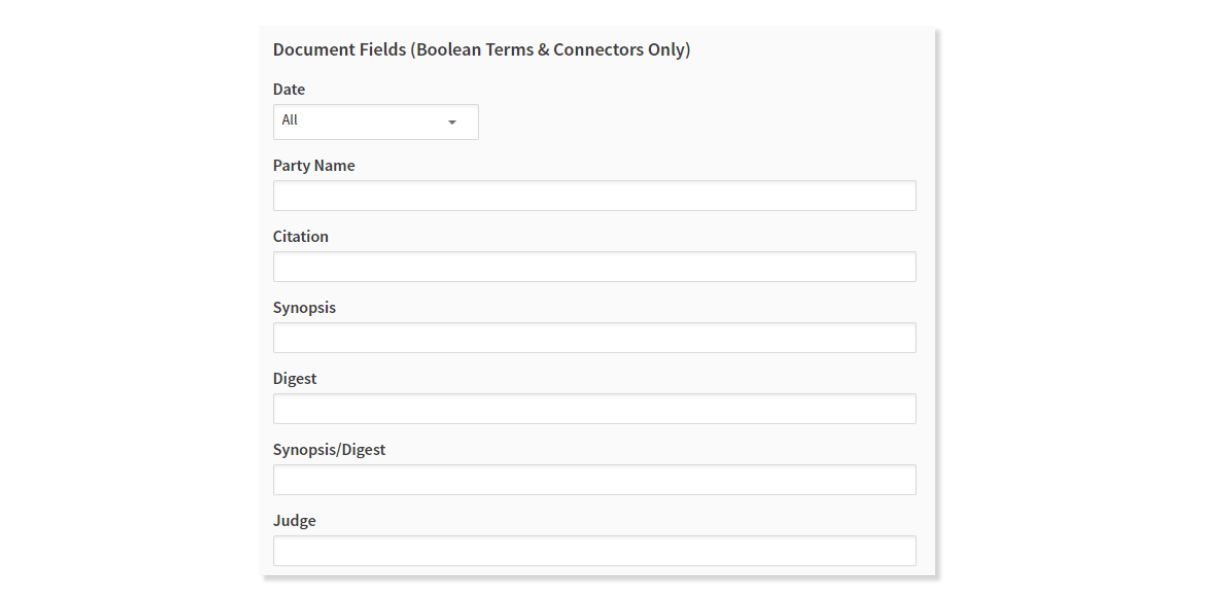The image size is (1205, 601).
Task: Click the right end of Judge box
Action: click(900, 551)
